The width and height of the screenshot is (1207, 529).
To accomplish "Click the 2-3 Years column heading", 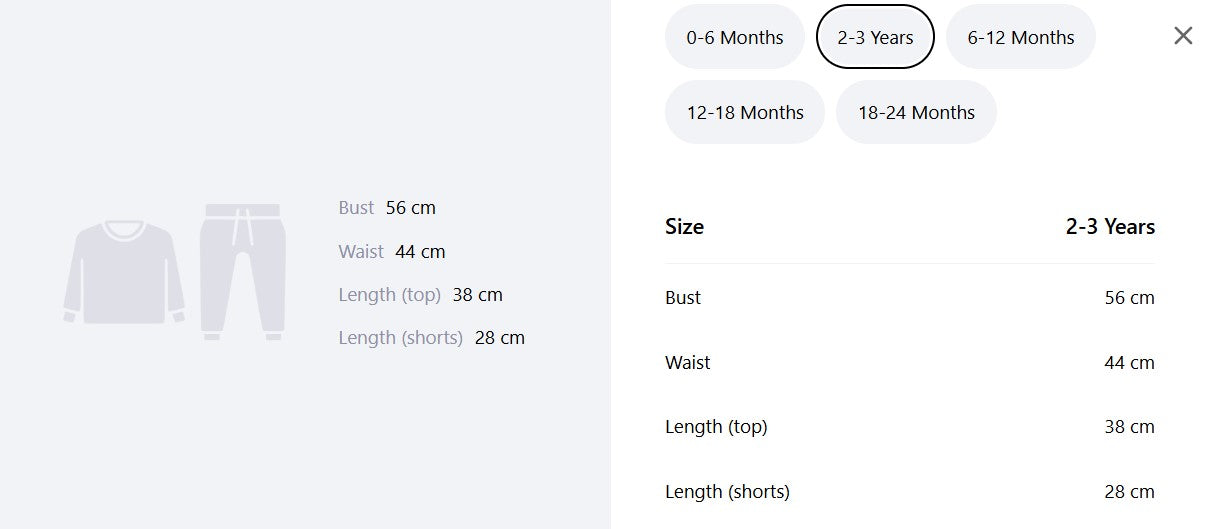I will pos(1110,226).
